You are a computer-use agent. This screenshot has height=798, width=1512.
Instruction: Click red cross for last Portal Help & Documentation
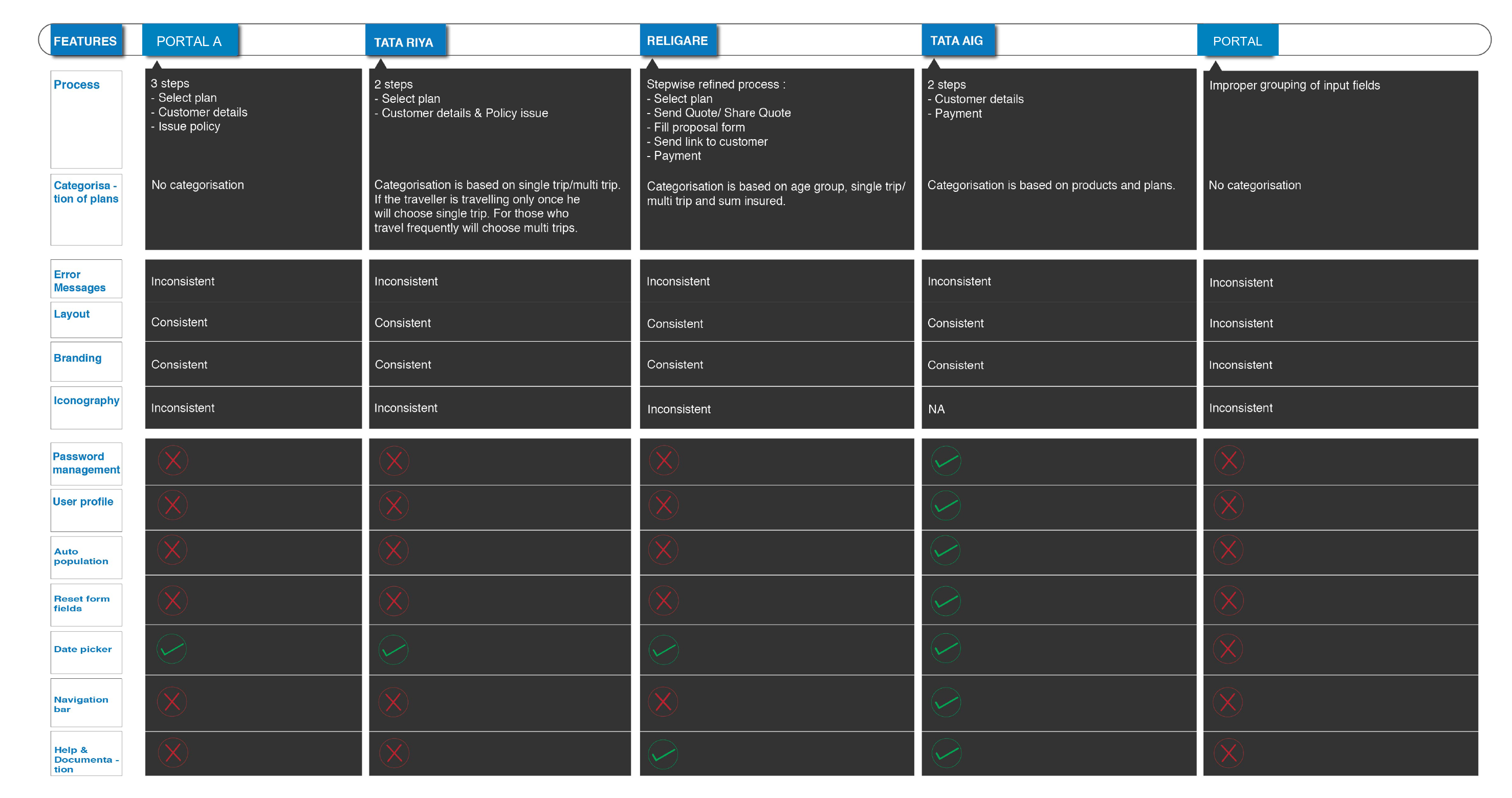(x=1229, y=753)
